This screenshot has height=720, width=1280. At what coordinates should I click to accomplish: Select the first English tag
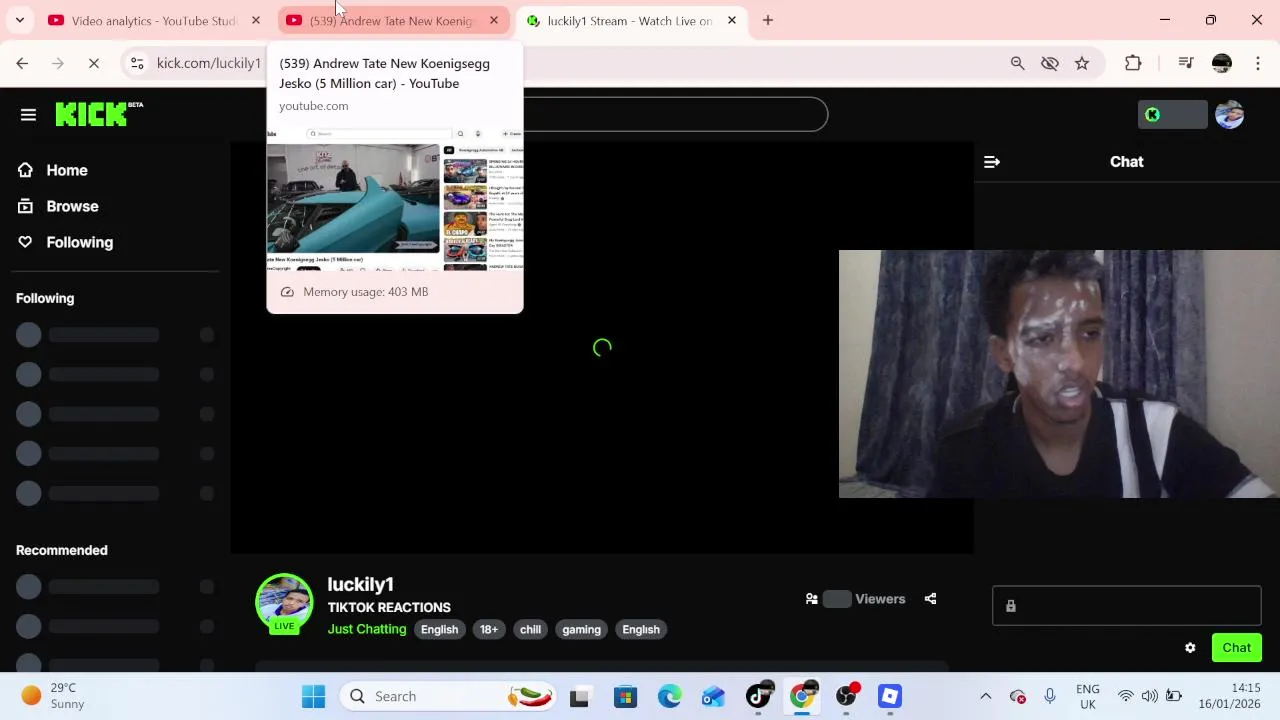(x=439, y=630)
